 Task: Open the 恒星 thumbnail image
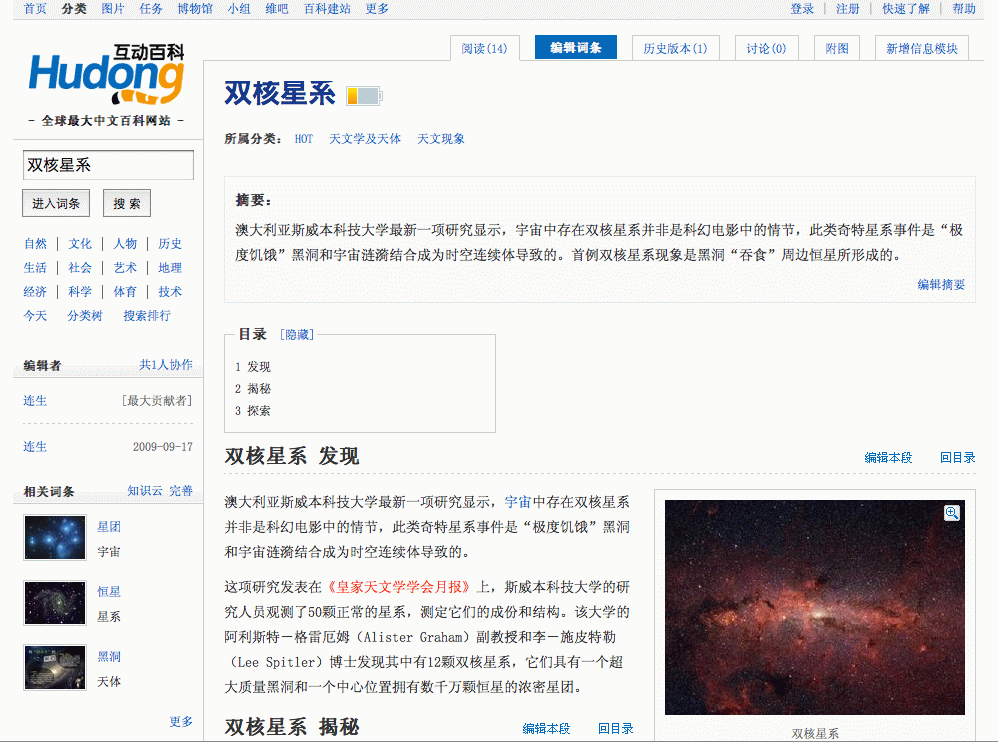[55, 603]
